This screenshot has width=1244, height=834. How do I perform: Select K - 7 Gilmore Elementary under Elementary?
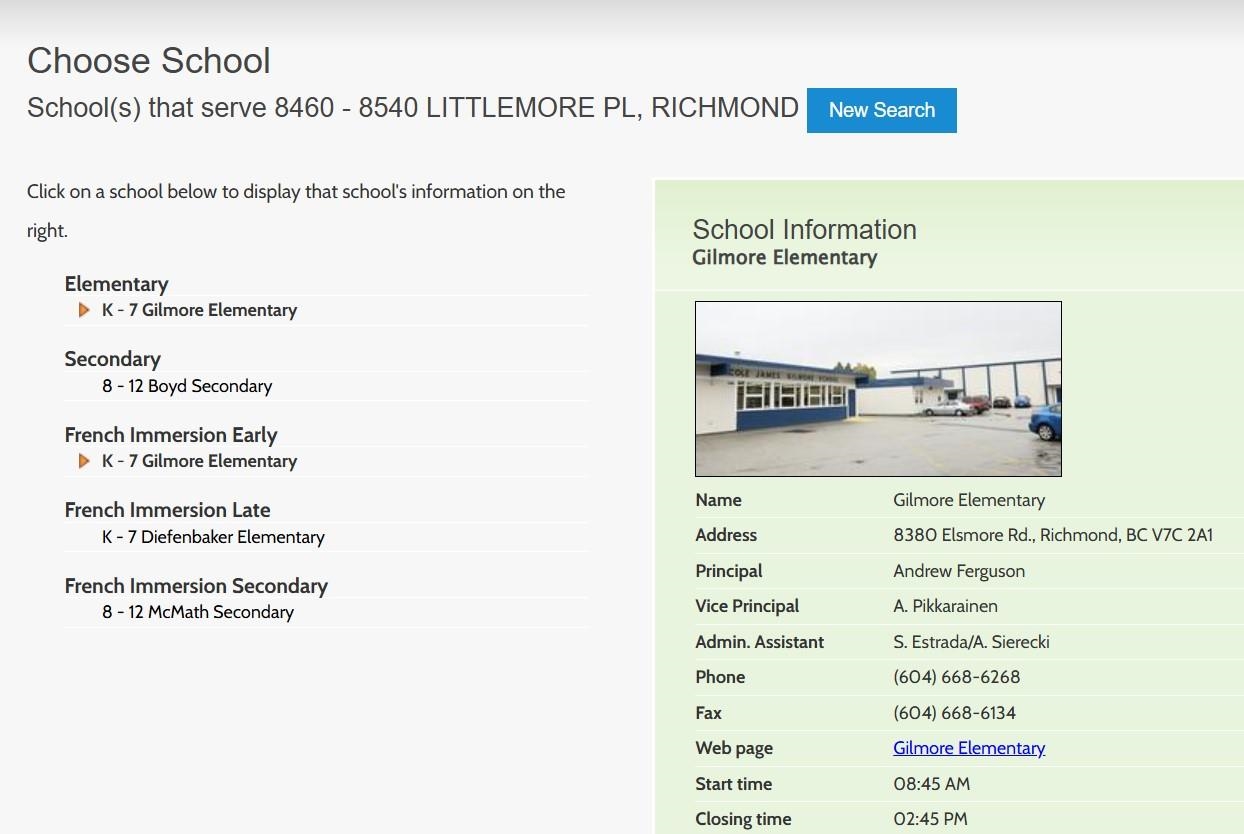coord(199,310)
